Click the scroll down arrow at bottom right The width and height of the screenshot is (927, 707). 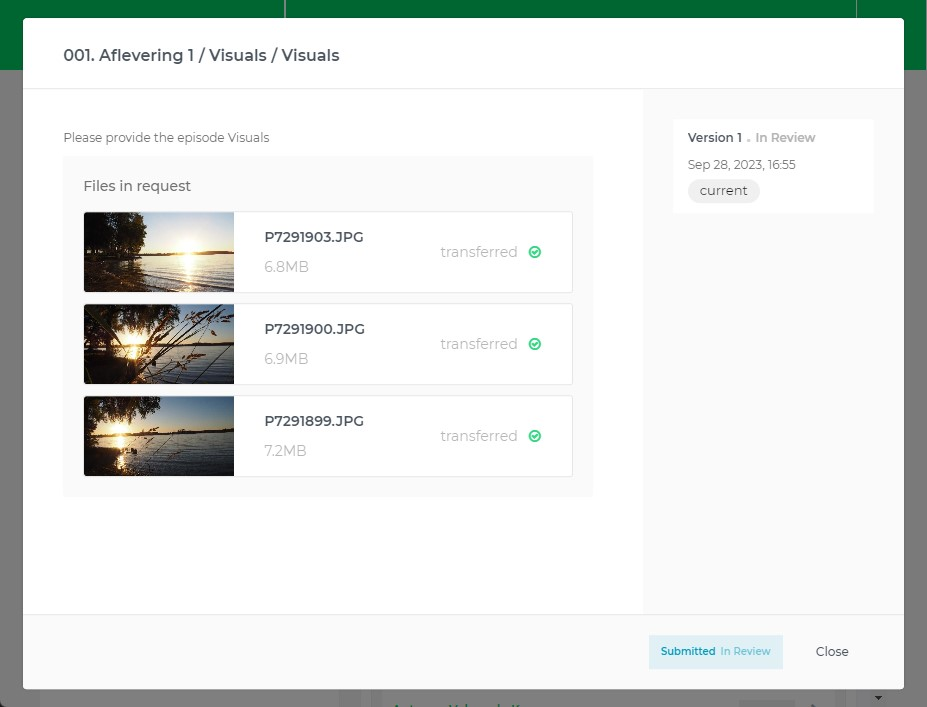[879, 698]
